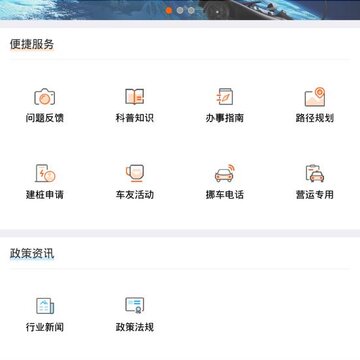Tap the 车友活动 label

coord(135,194)
